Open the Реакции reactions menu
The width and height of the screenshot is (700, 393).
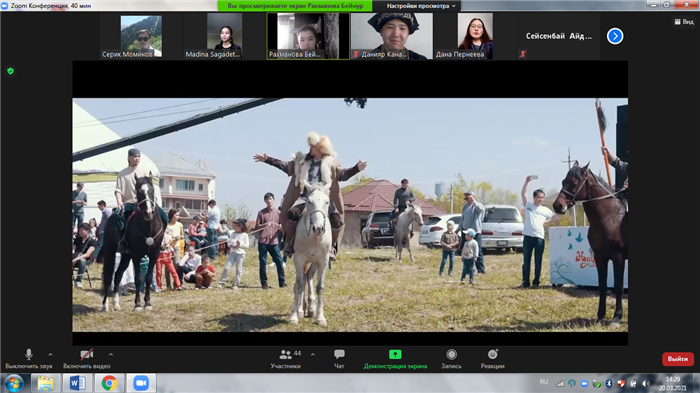[x=492, y=359]
